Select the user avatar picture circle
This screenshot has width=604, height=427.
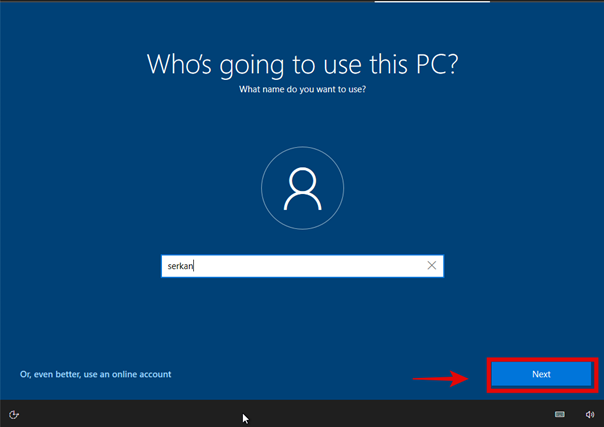302,188
